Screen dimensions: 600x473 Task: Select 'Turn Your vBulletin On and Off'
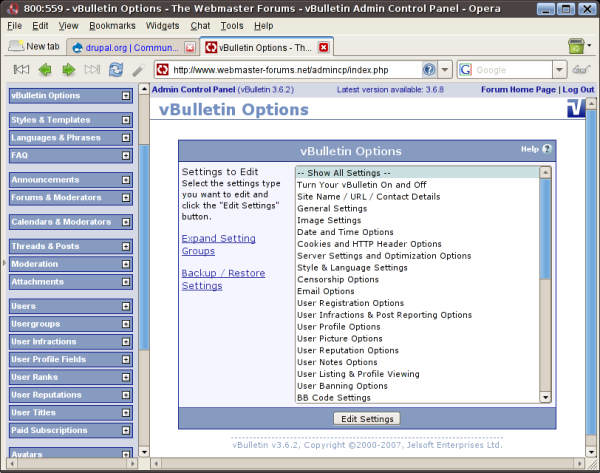(x=417, y=185)
